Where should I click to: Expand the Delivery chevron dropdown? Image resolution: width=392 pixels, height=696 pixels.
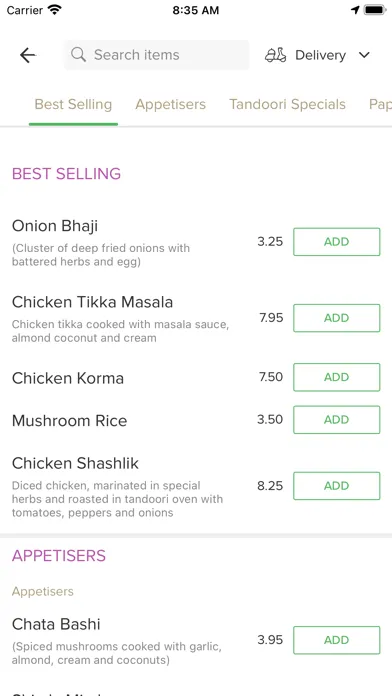point(364,55)
